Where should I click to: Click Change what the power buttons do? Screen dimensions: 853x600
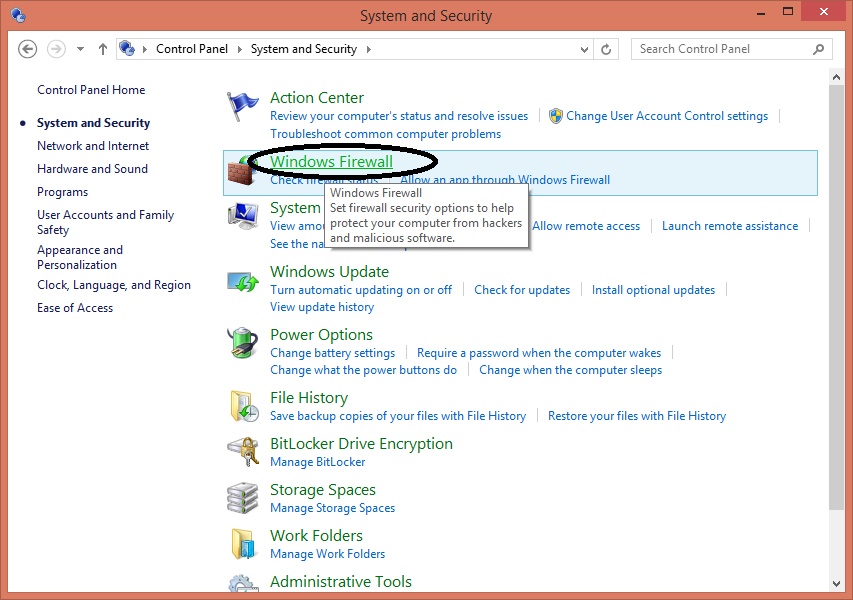point(363,370)
